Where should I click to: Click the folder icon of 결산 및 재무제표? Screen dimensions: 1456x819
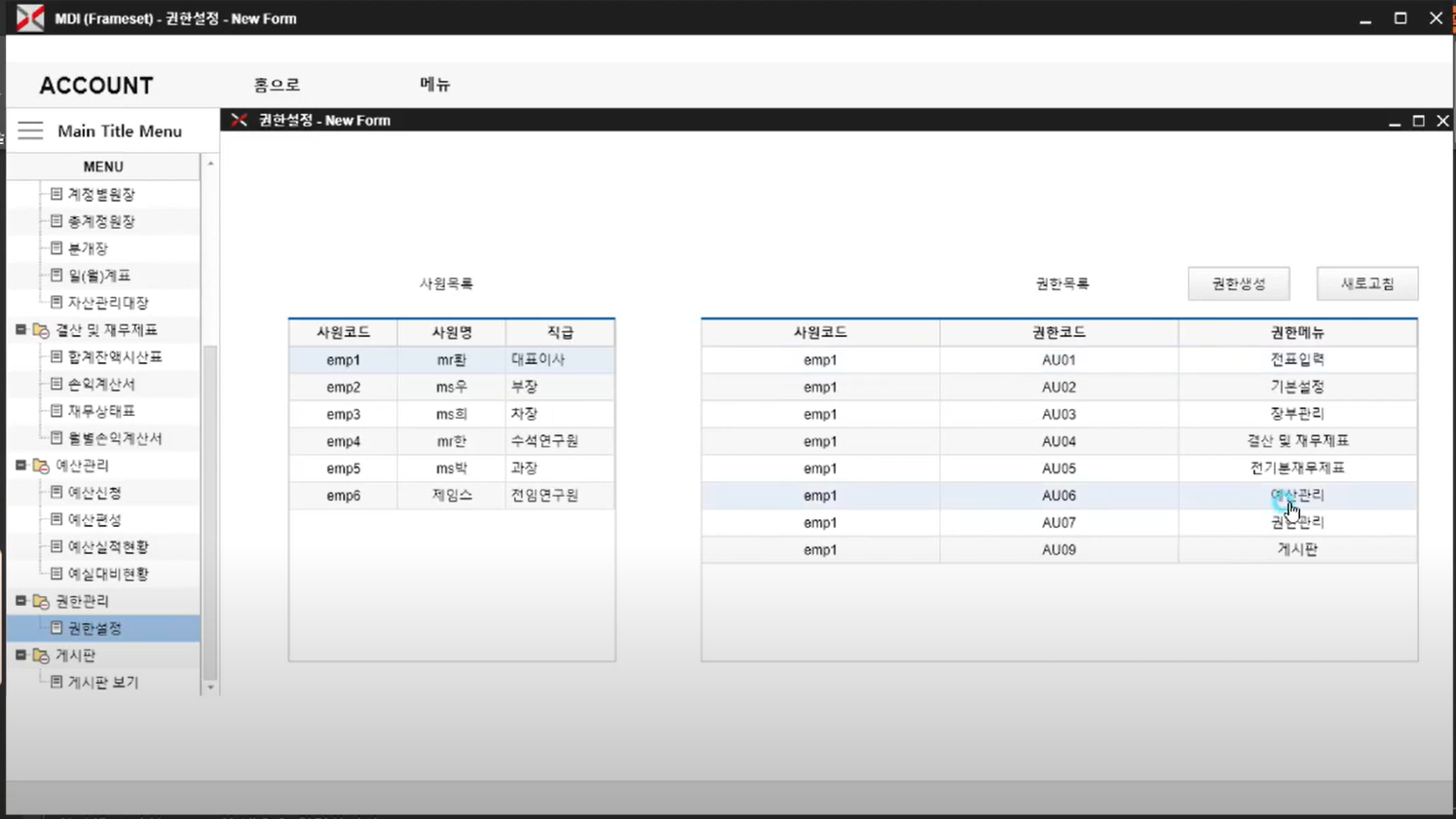(x=41, y=330)
